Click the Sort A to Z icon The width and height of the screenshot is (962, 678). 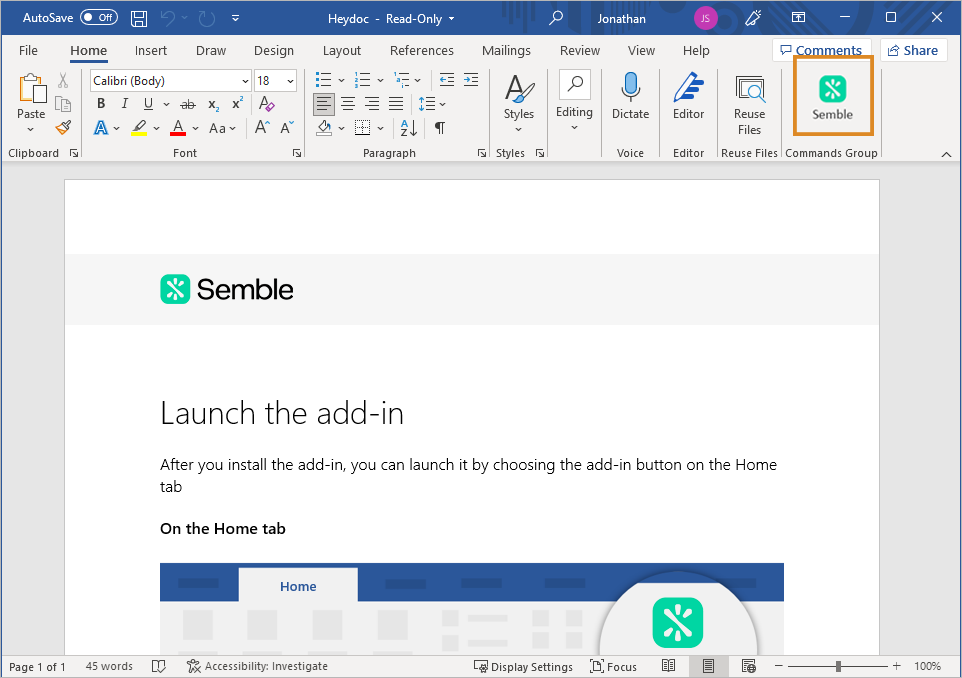coord(409,128)
